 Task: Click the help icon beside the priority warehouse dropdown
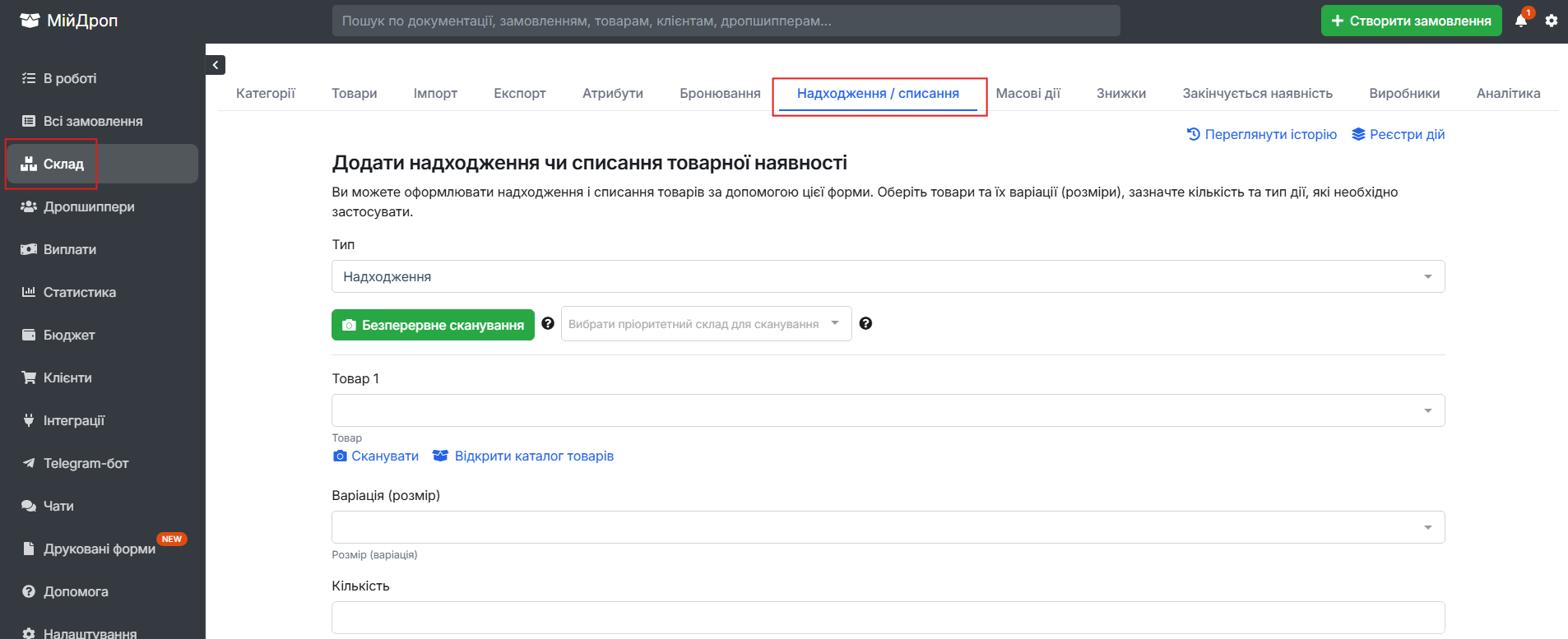coord(865,324)
